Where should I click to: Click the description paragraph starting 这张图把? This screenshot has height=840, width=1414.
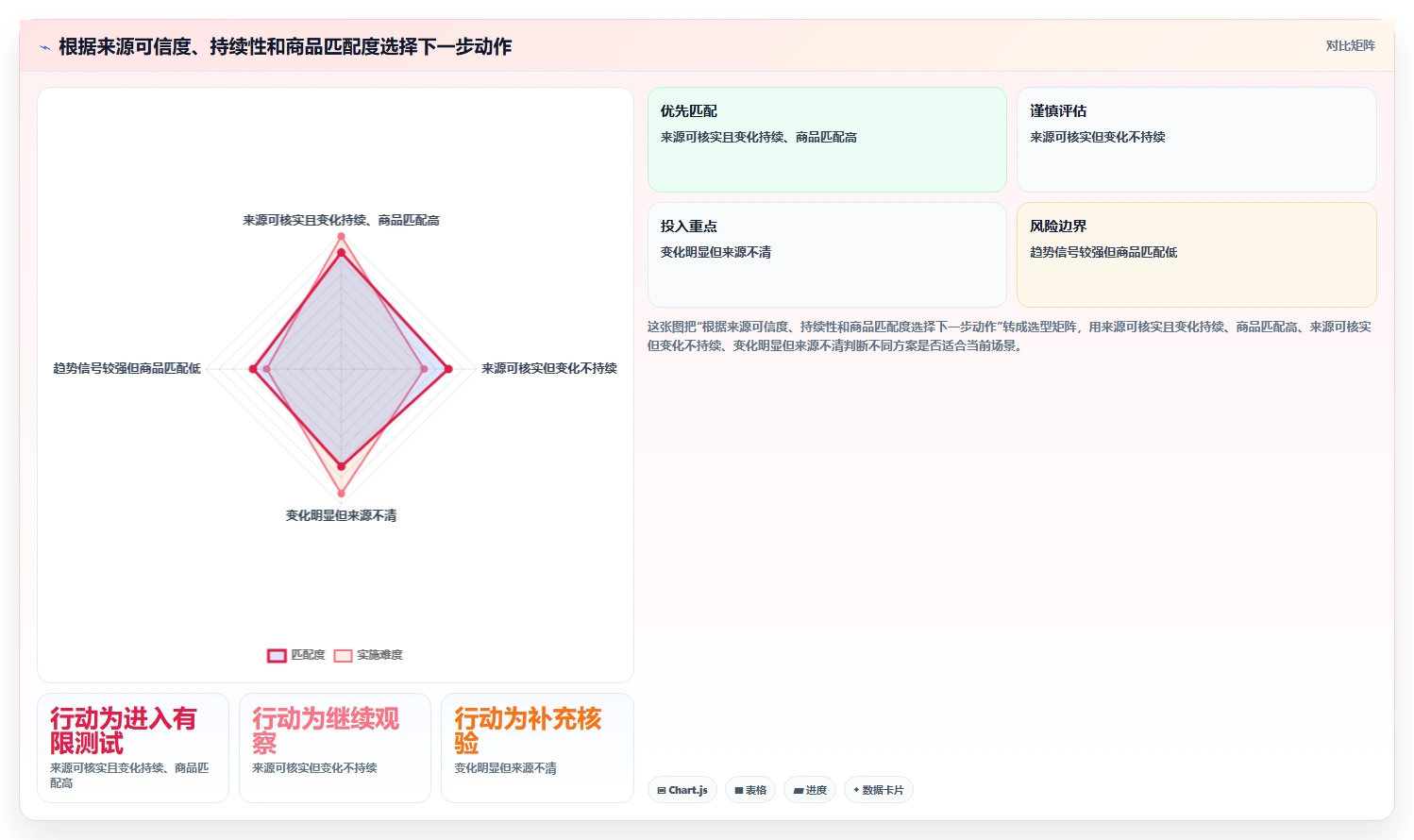point(1009,336)
